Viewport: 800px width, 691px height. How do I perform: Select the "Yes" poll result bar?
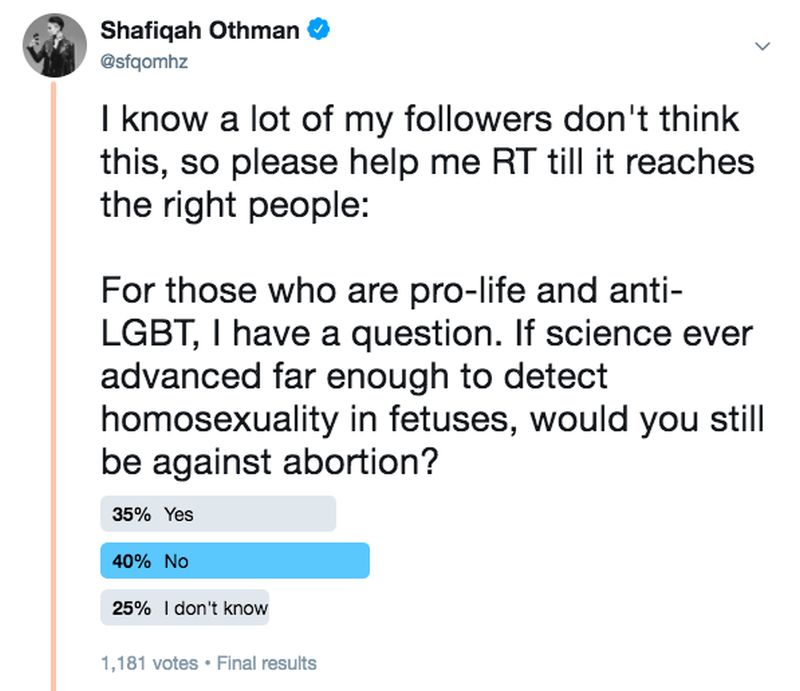(218, 515)
